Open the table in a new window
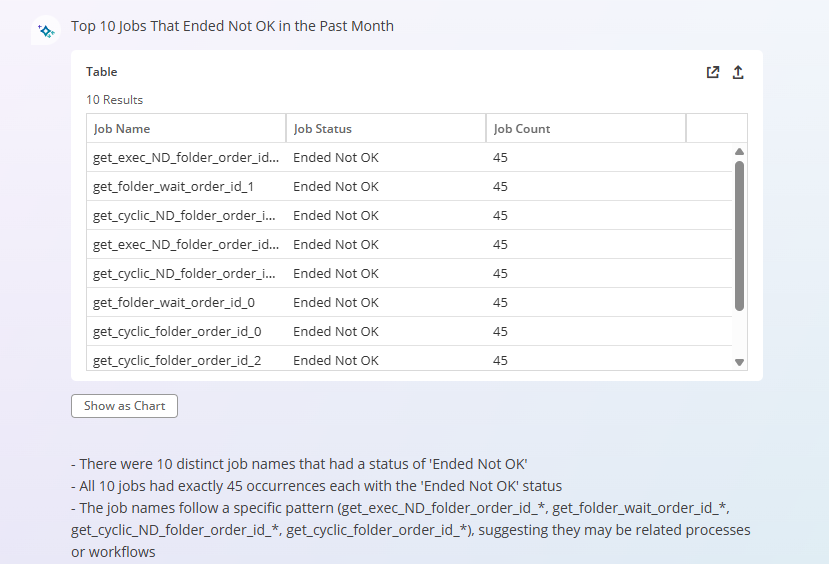829x564 pixels. pyautogui.click(x=713, y=72)
